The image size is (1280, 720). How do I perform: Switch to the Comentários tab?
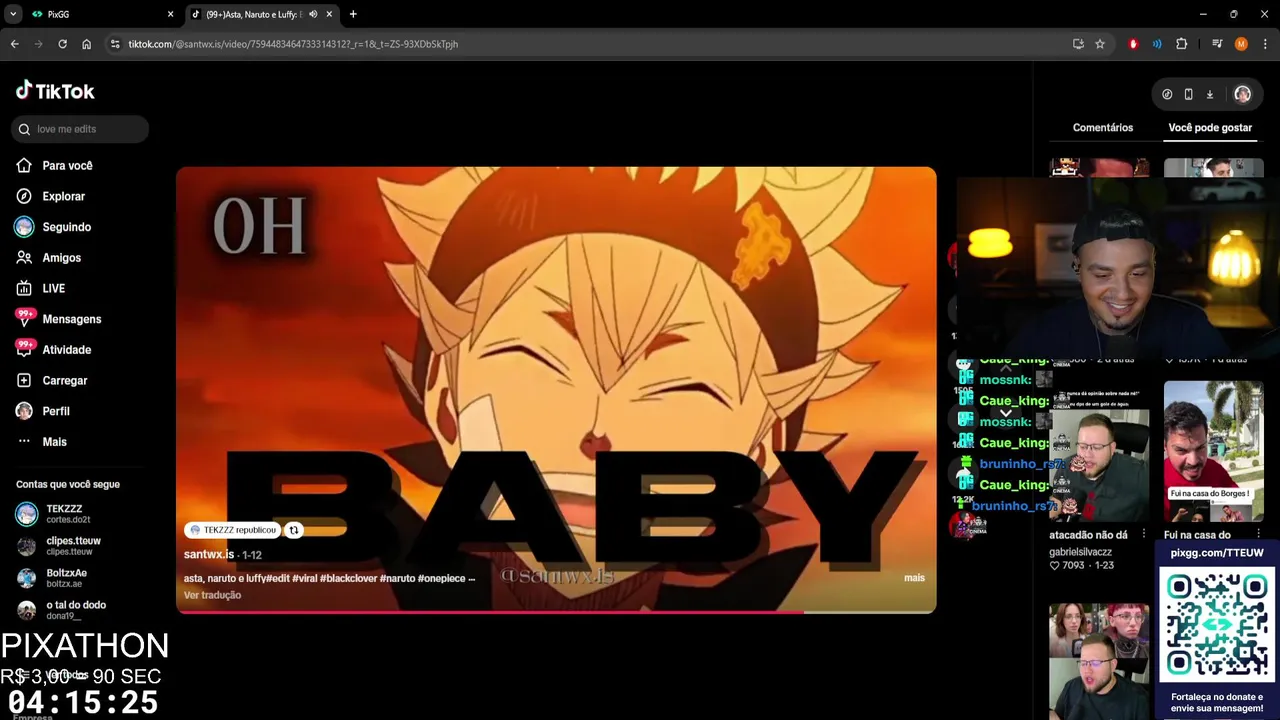1103,128
